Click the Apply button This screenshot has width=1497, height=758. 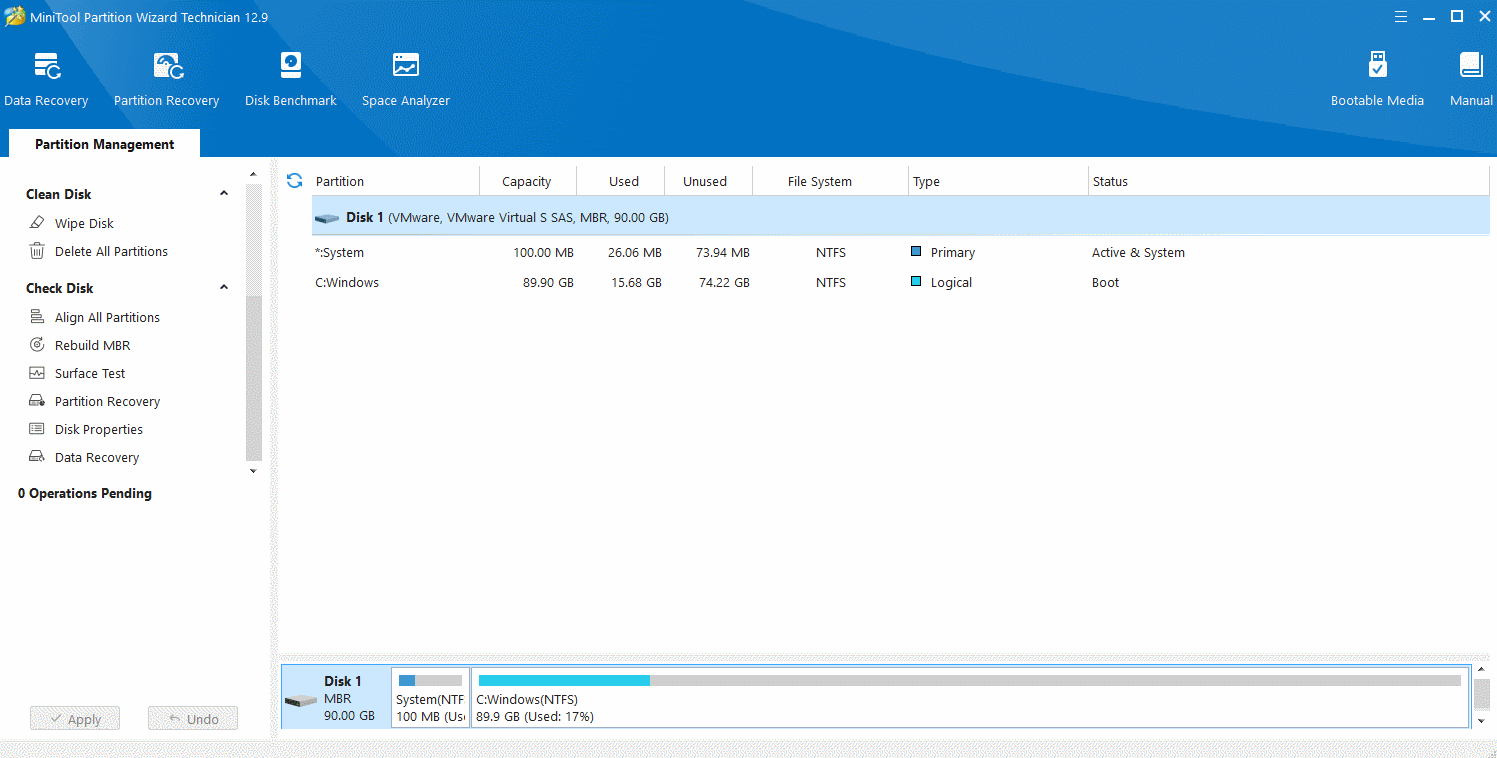point(75,719)
